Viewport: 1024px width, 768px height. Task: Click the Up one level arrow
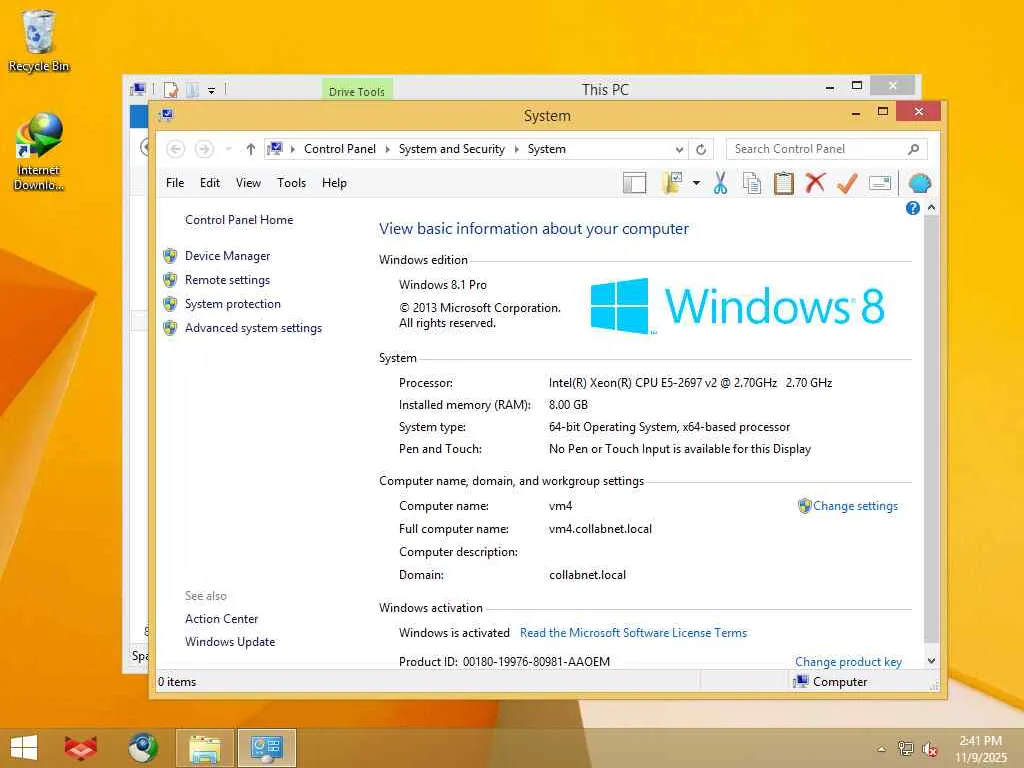point(250,149)
